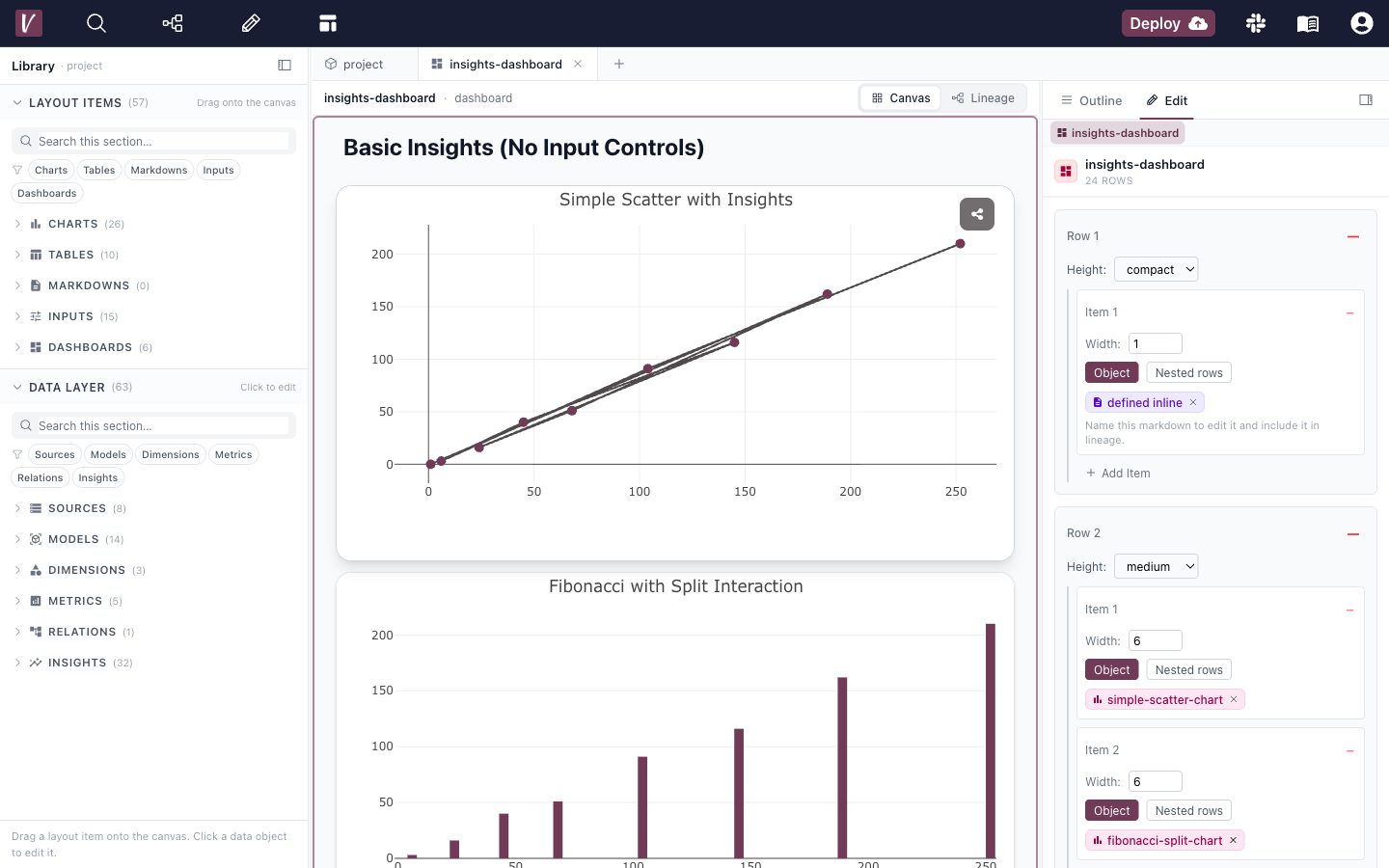Image resolution: width=1389 pixels, height=868 pixels.
Task: Expand the DASHBOARDS tree section
Action: coord(17,347)
